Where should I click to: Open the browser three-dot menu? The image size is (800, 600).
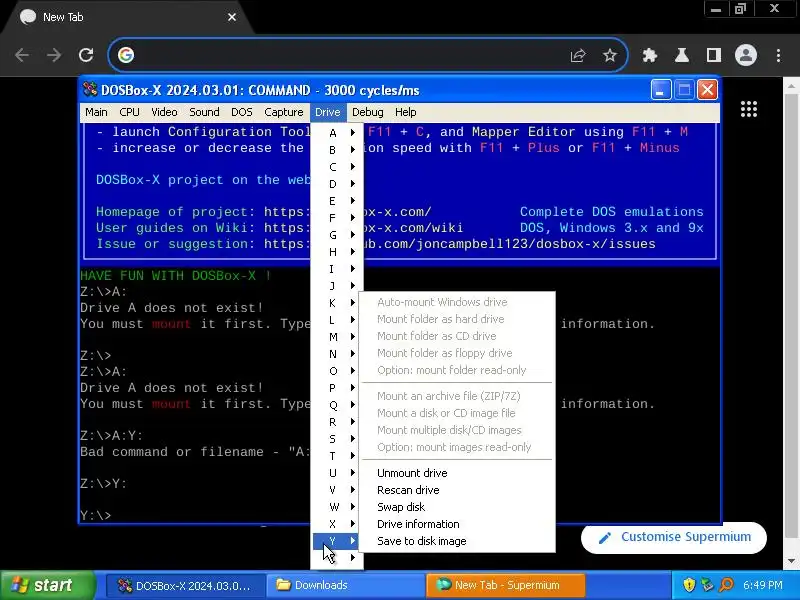(779, 55)
